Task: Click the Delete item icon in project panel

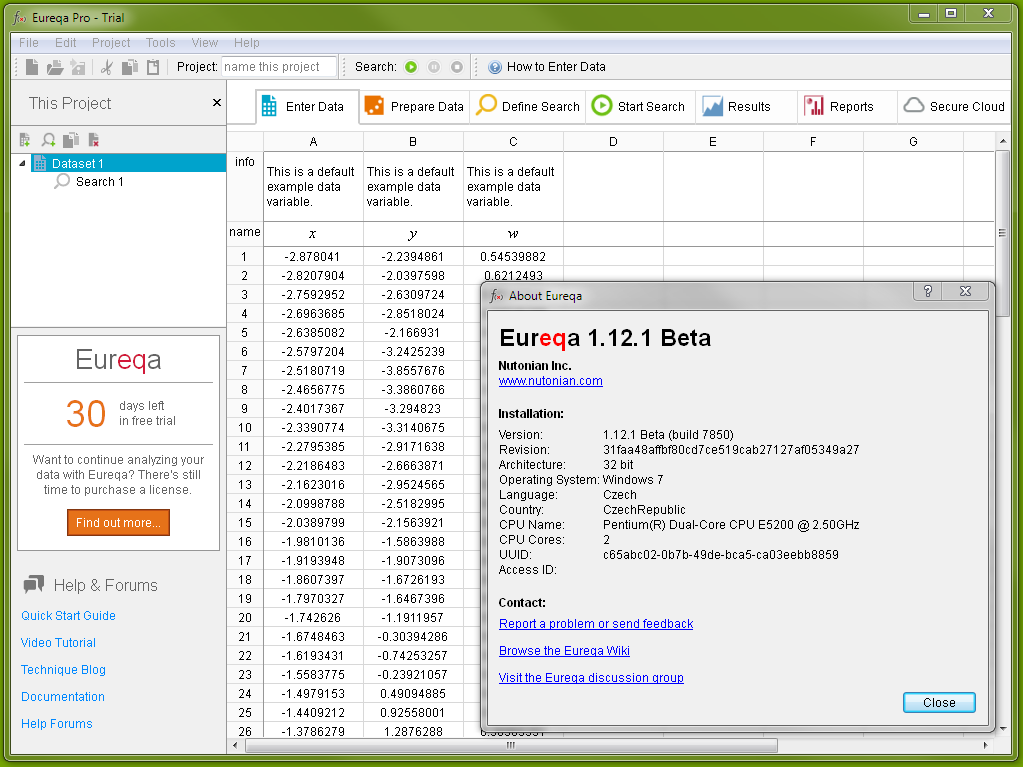Action: (93, 140)
